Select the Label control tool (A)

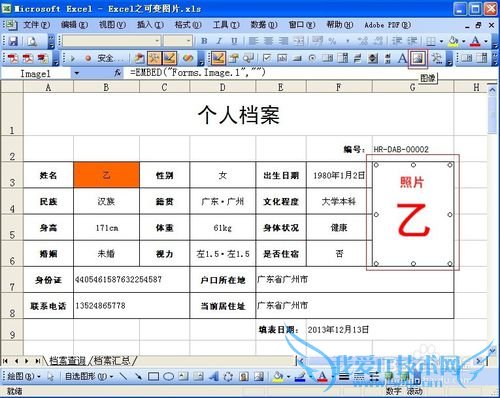point(402,58)
